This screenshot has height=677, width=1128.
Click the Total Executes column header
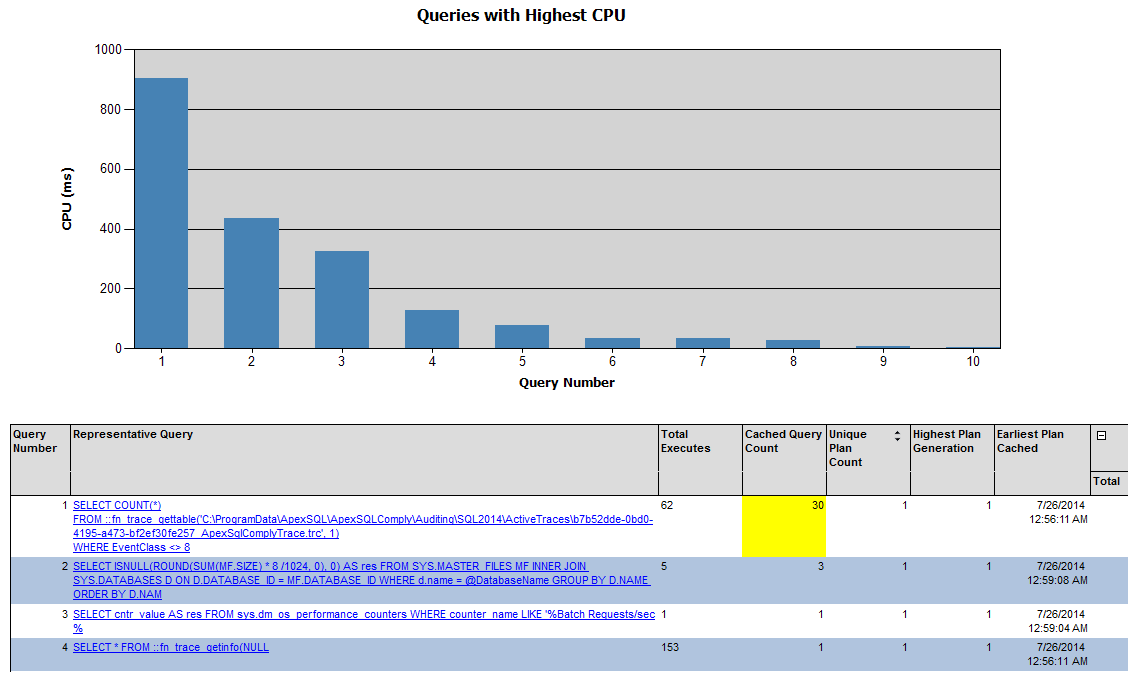686,441
